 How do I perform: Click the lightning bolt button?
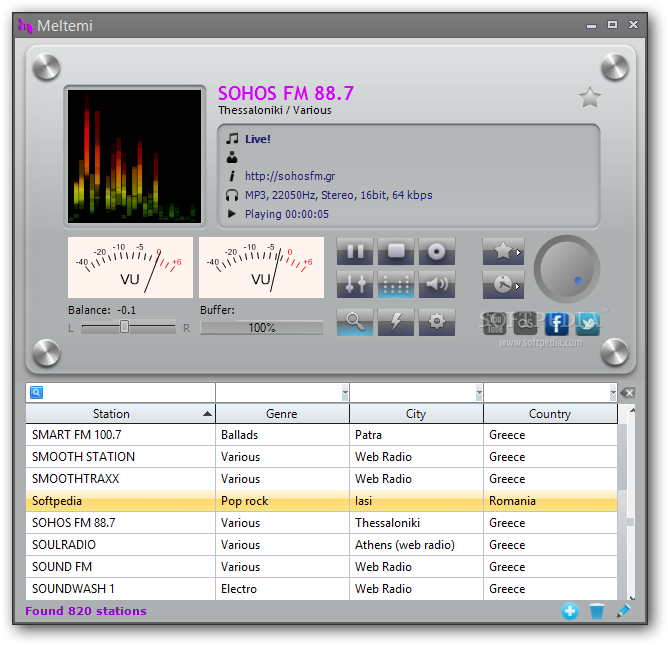(x=396, y=322)
